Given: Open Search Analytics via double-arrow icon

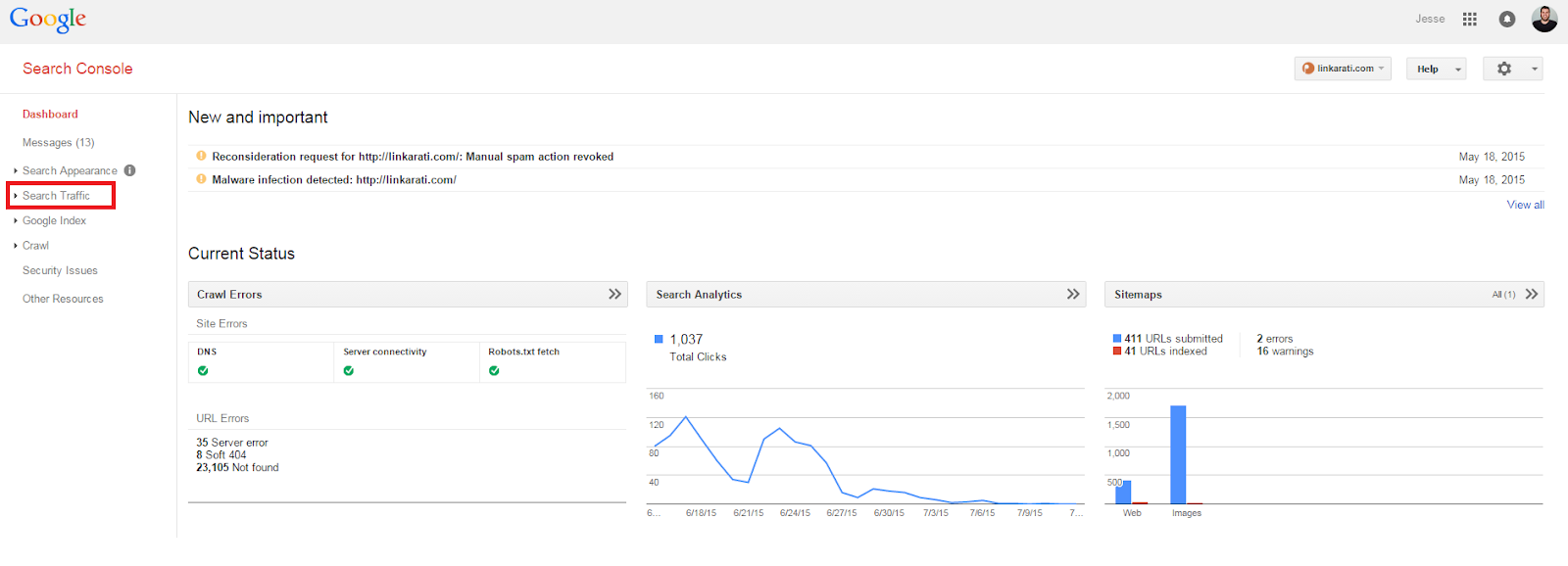Looking at the screenshot, I should [1073, 294].
